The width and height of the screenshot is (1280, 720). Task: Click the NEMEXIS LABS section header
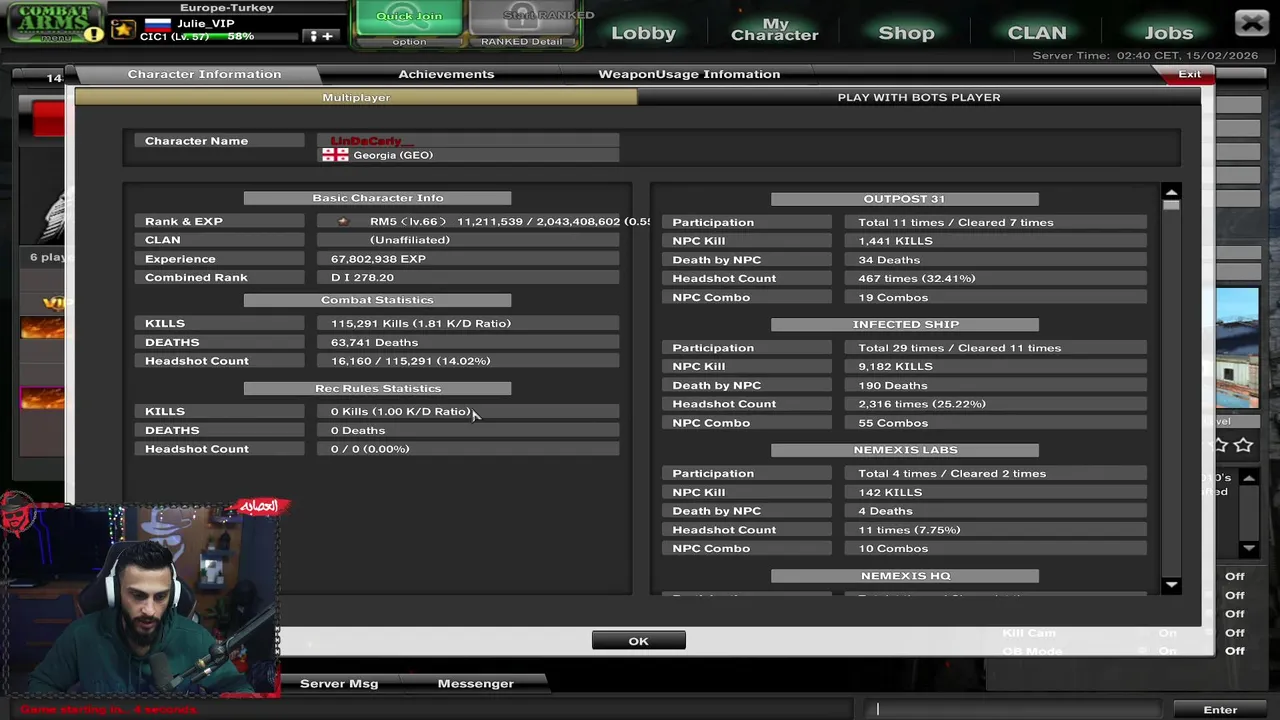904,450
